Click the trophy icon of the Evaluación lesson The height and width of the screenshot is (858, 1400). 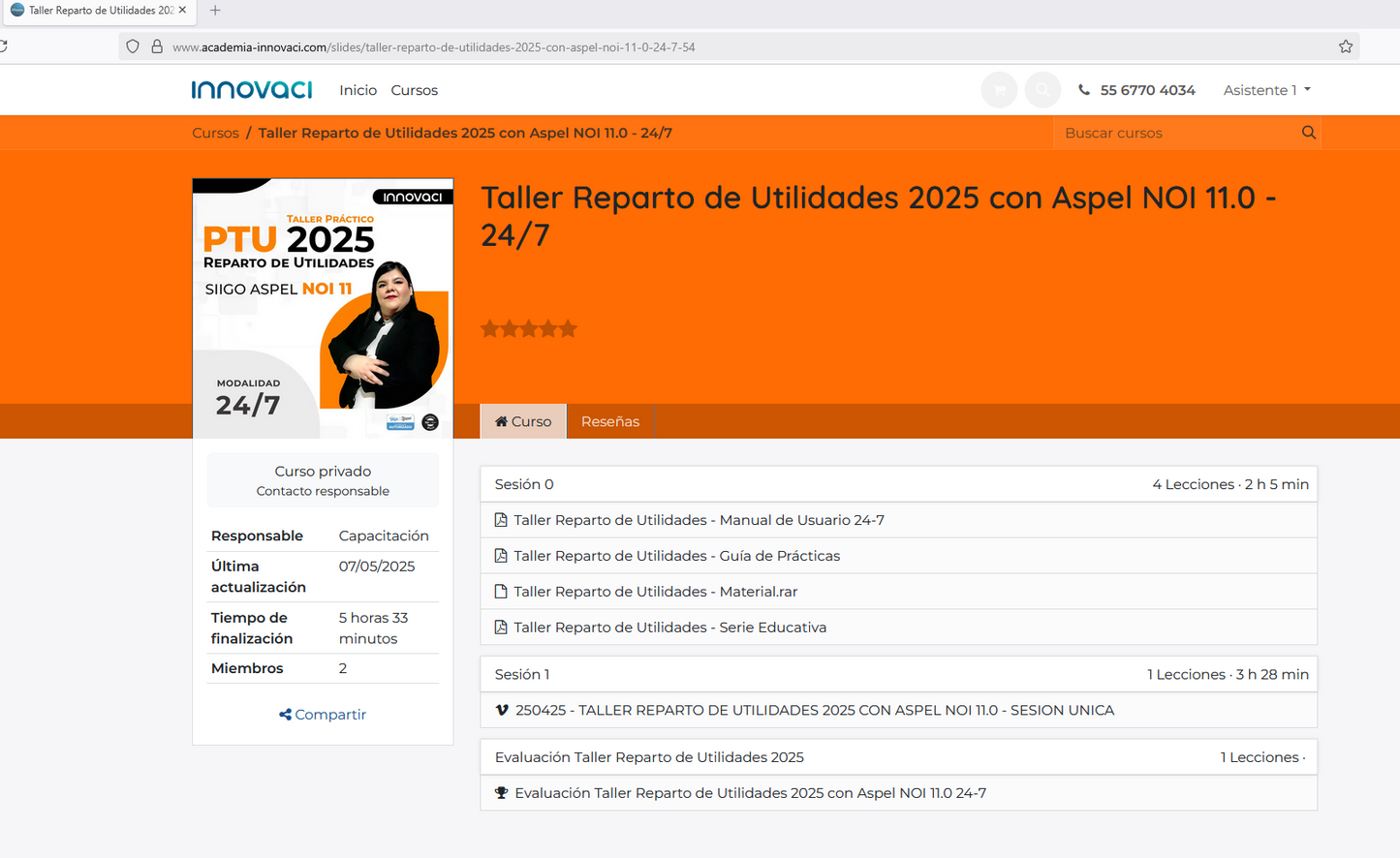[x=502, y=793]
